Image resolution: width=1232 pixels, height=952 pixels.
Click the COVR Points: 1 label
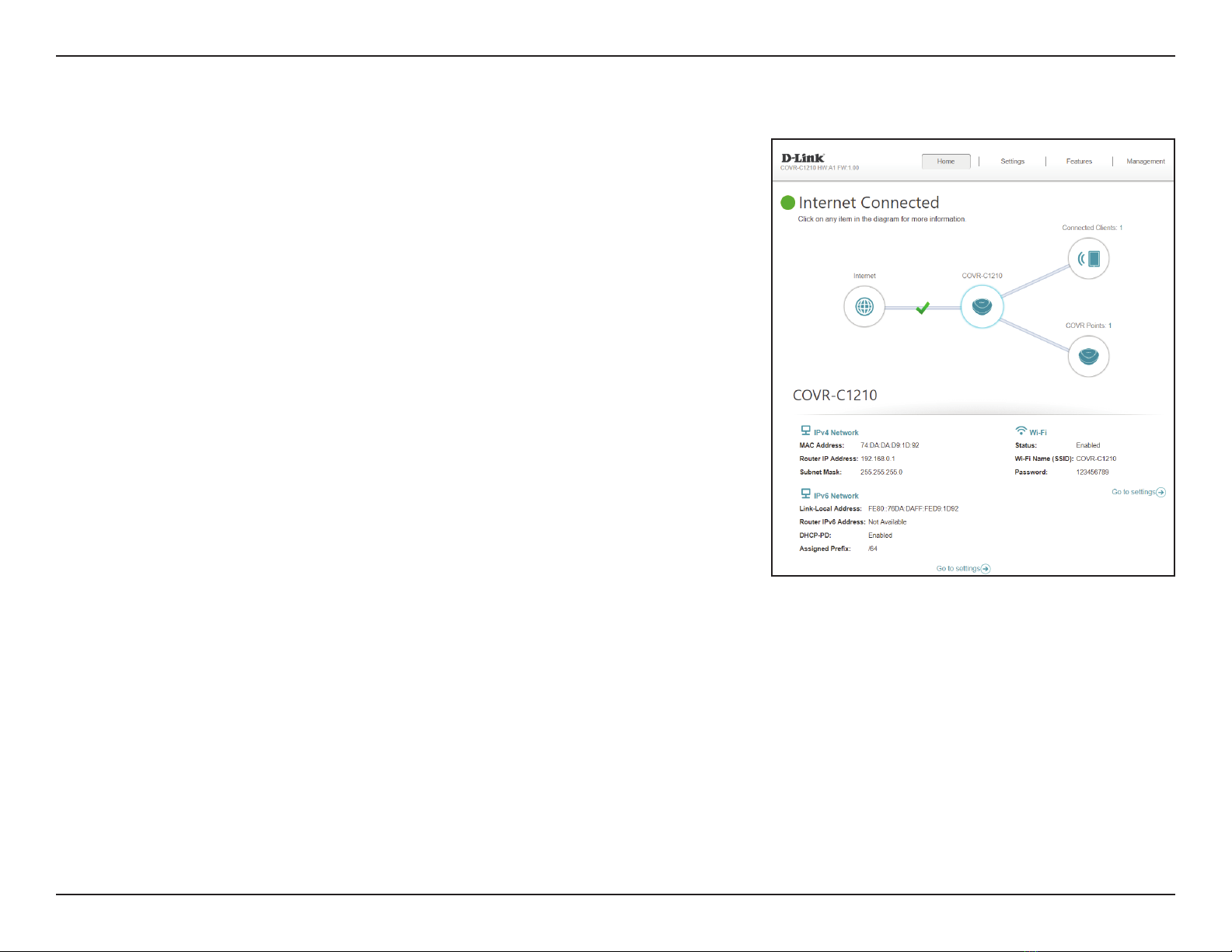(x=1088, y=326)
